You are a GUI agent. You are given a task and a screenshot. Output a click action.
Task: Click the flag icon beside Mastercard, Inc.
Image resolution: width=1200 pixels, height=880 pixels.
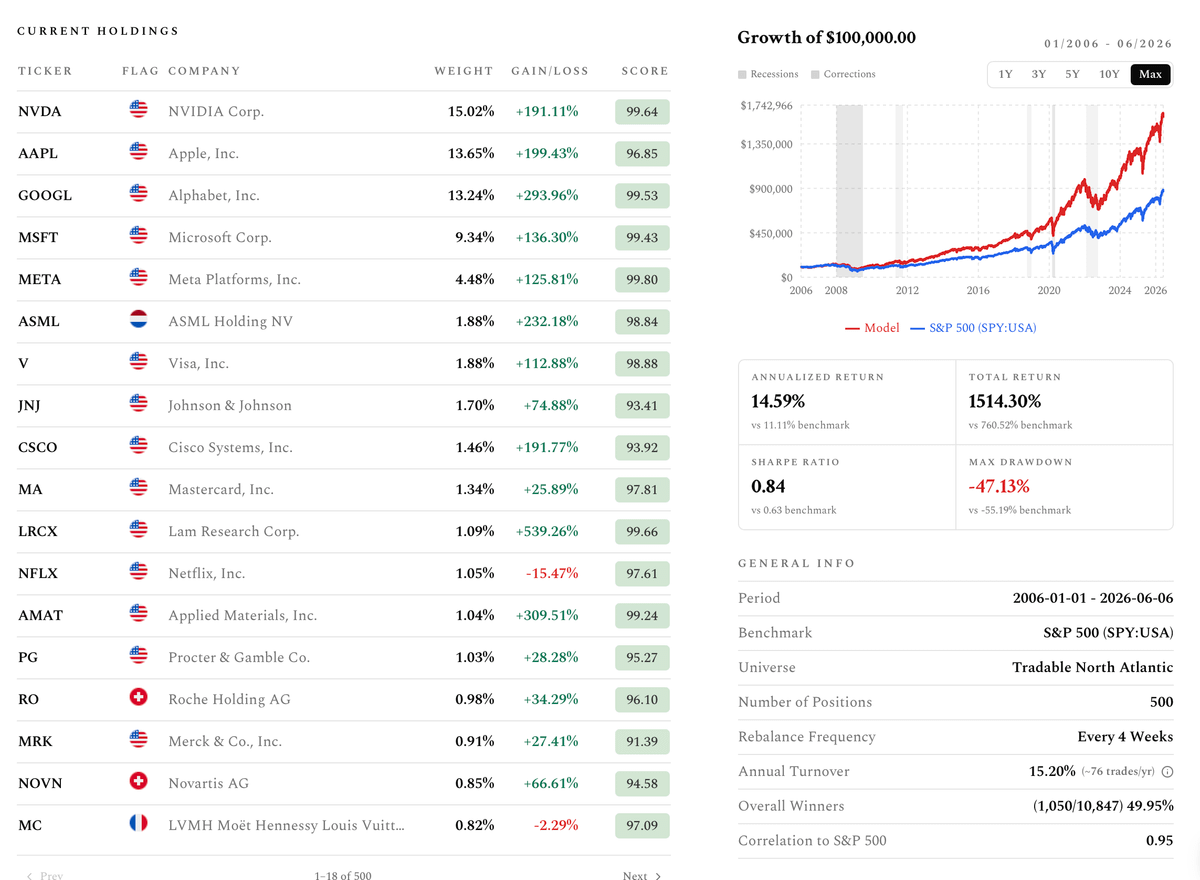click(x=139, y=488)
